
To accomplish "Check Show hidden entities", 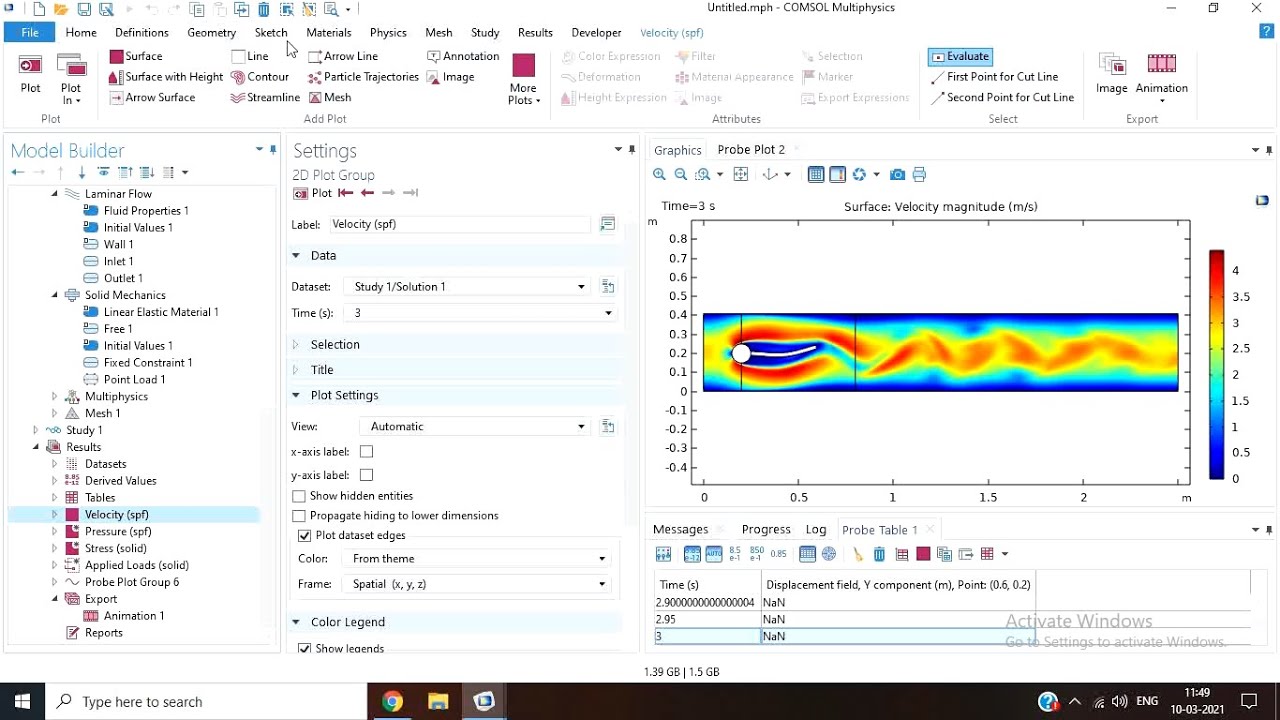I will [x=299, y=496].
